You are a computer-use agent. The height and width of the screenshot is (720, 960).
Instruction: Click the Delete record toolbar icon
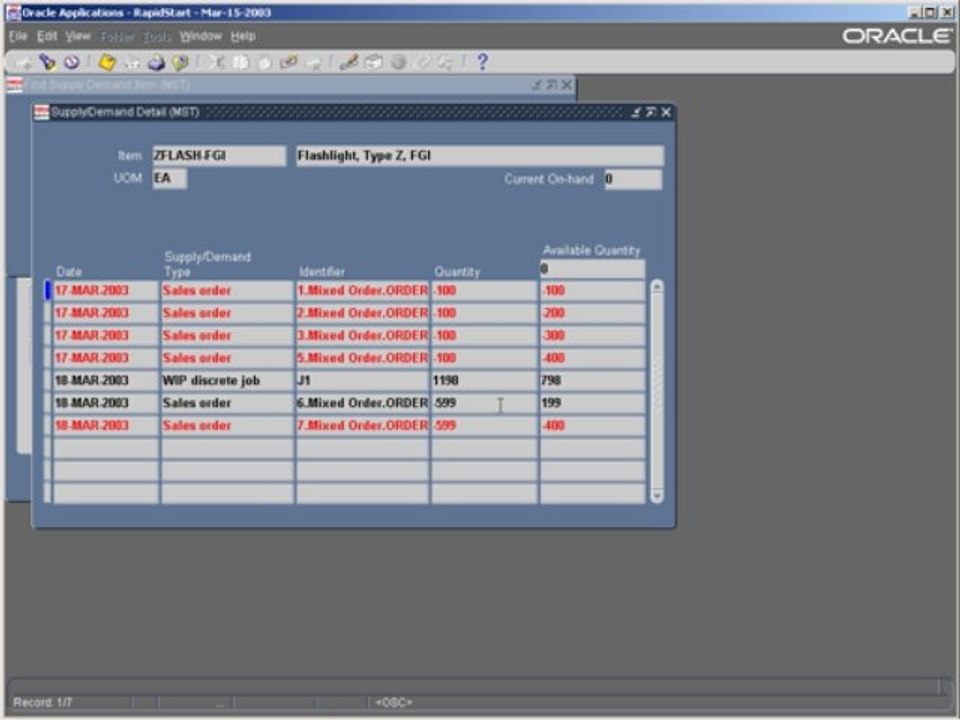(x=313, y=62)
